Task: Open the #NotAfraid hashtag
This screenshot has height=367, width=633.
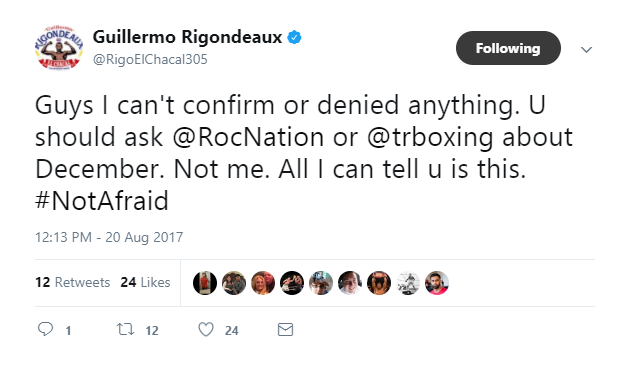Action: pyautogui.click(x=102, y=201)
